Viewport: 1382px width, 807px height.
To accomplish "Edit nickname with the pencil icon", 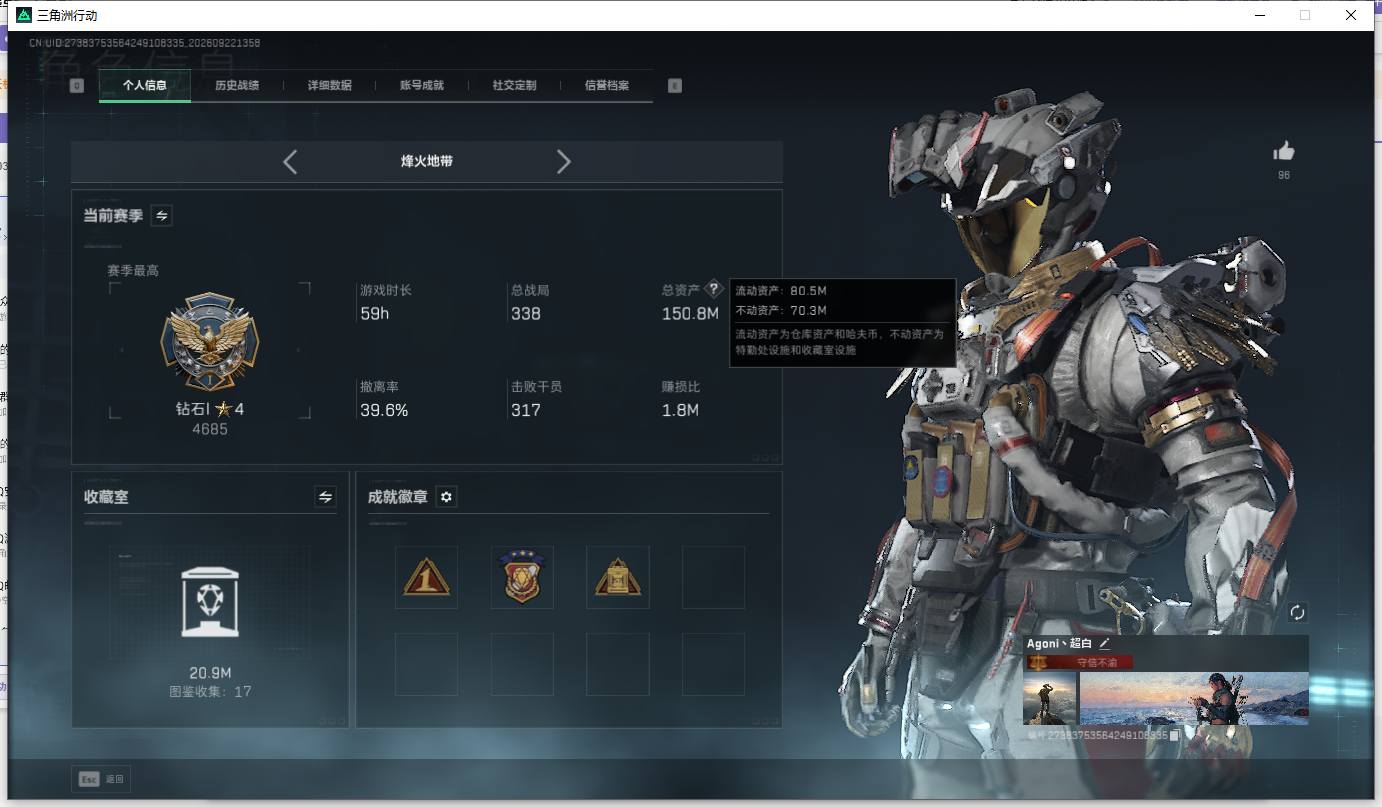I will tap(1104, 644).
